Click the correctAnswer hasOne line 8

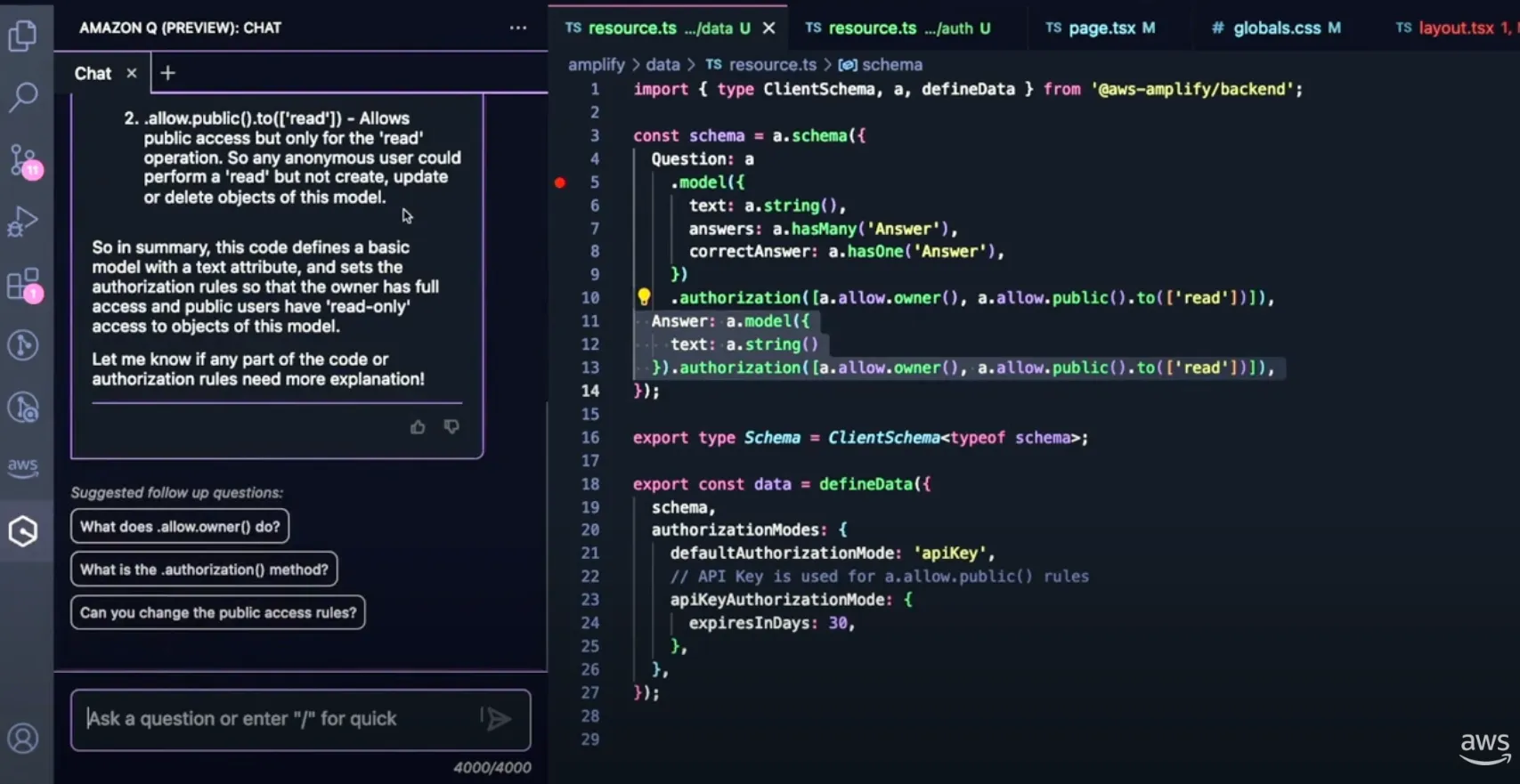(847, 252)
